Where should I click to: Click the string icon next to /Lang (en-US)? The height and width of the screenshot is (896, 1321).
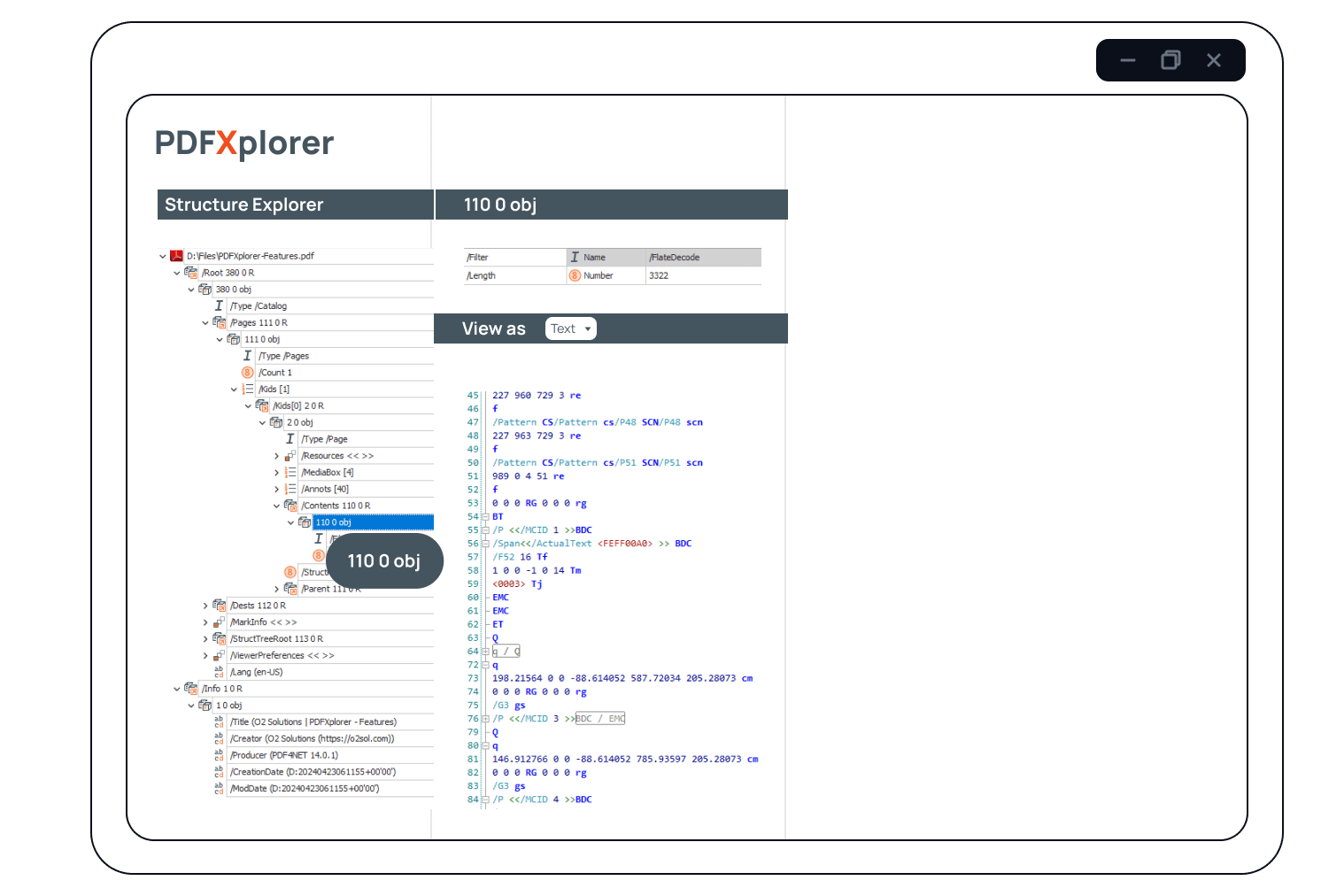click(x=219, y=672)
